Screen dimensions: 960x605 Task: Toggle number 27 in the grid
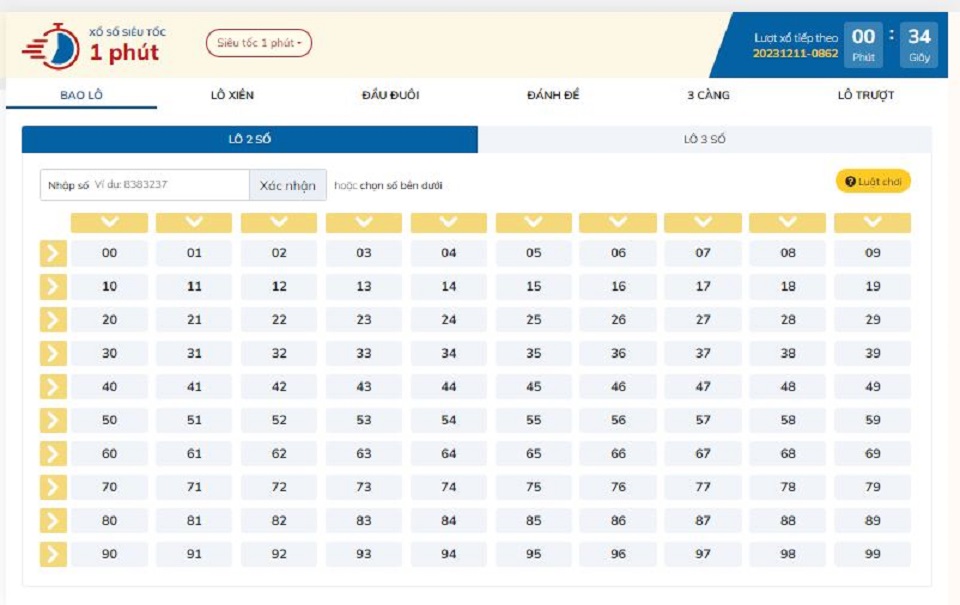point(703,320)
